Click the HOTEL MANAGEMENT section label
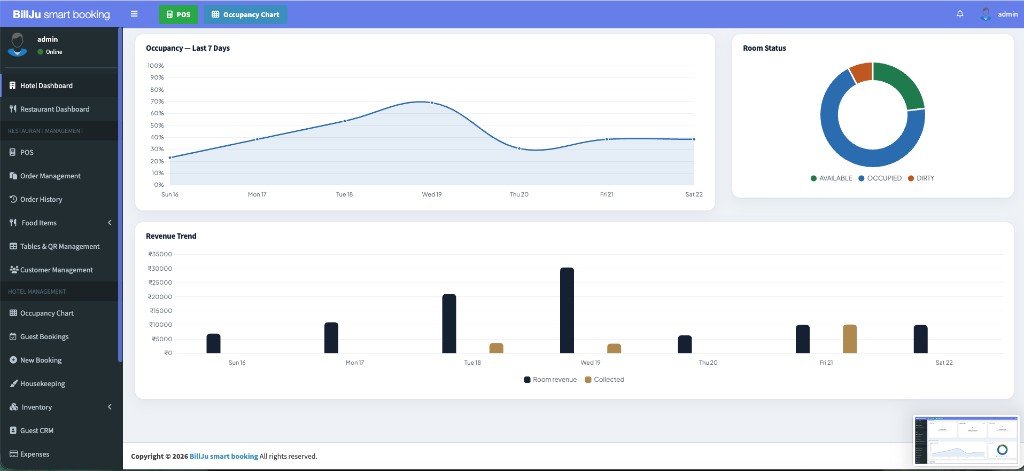 [37, 291]
